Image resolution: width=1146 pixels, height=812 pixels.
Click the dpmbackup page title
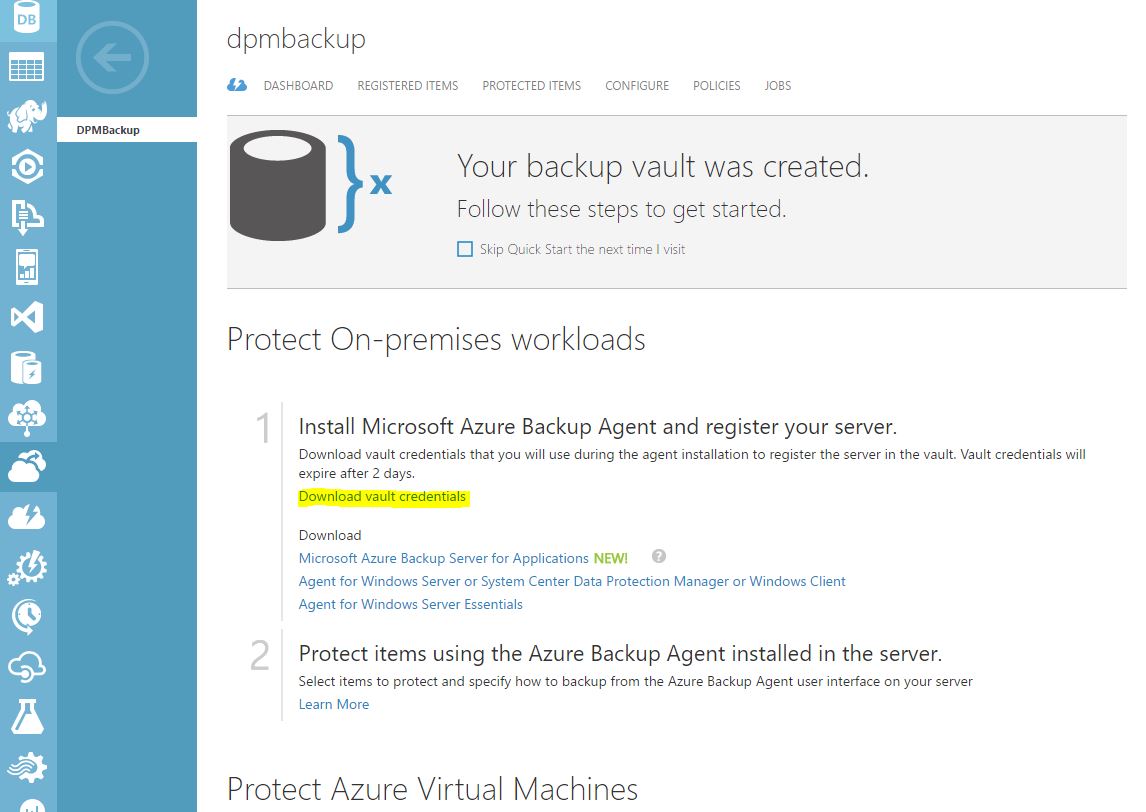[296, 39]
